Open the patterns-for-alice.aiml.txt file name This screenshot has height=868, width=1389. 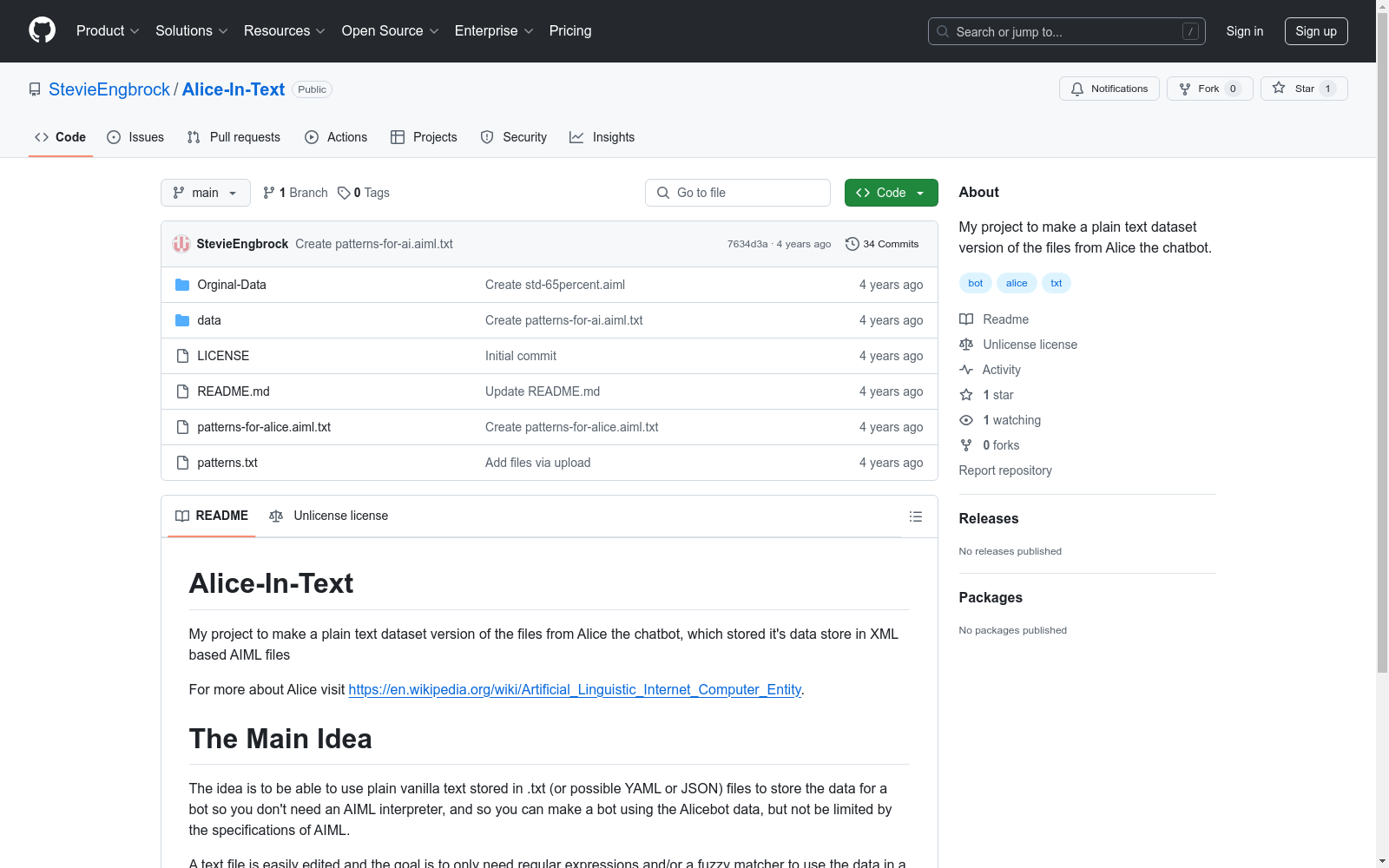click(x=264, y=427)
